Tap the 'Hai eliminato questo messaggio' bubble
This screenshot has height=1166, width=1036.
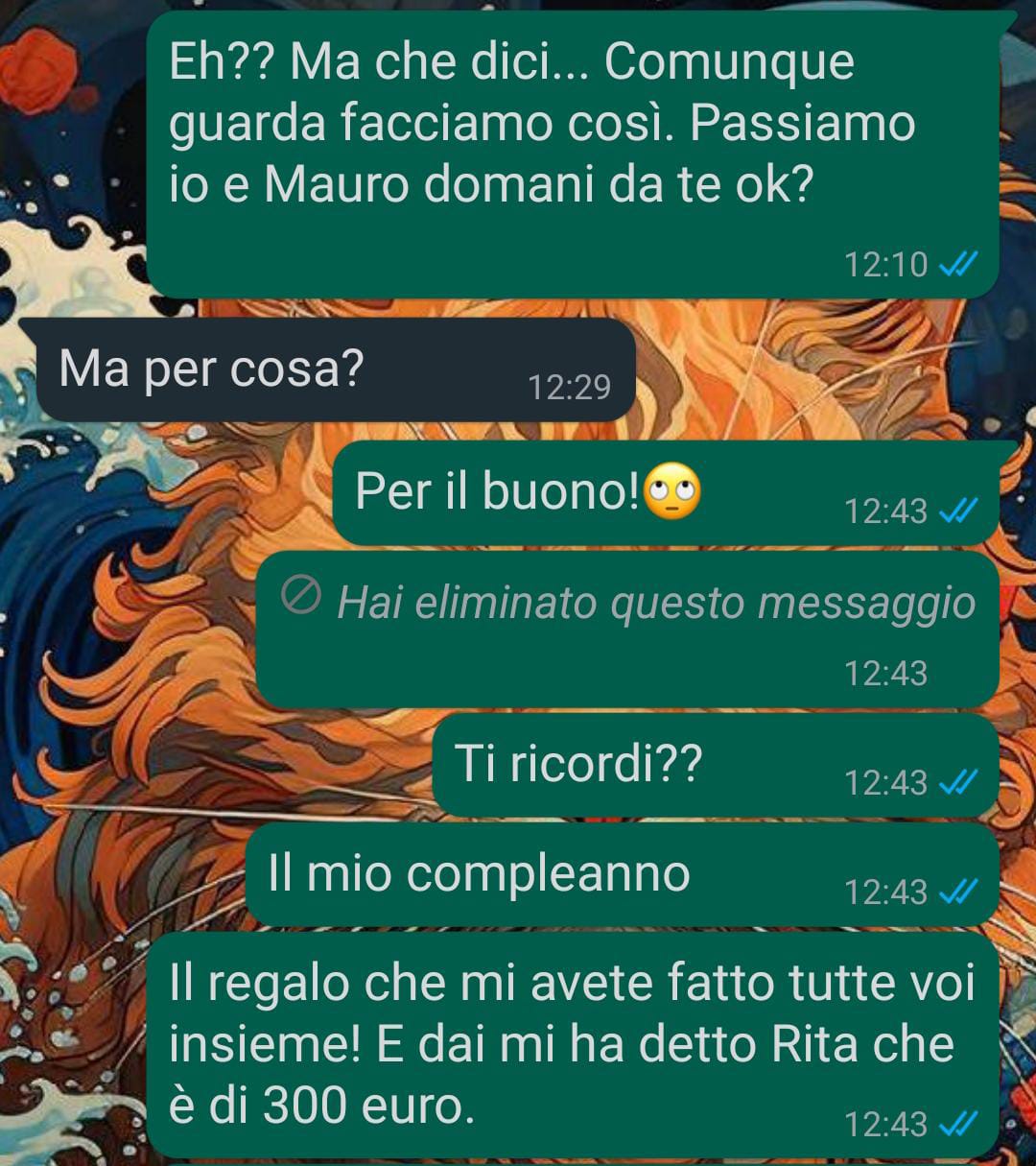click(x=628, y=630)
